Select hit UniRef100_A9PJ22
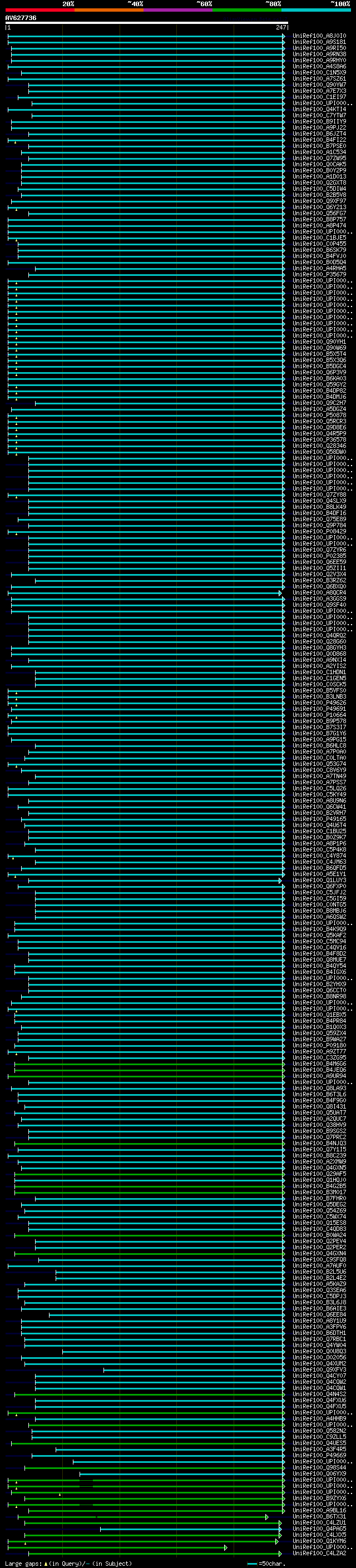This screenshot has width=356, height=1568. coord(319,128)
